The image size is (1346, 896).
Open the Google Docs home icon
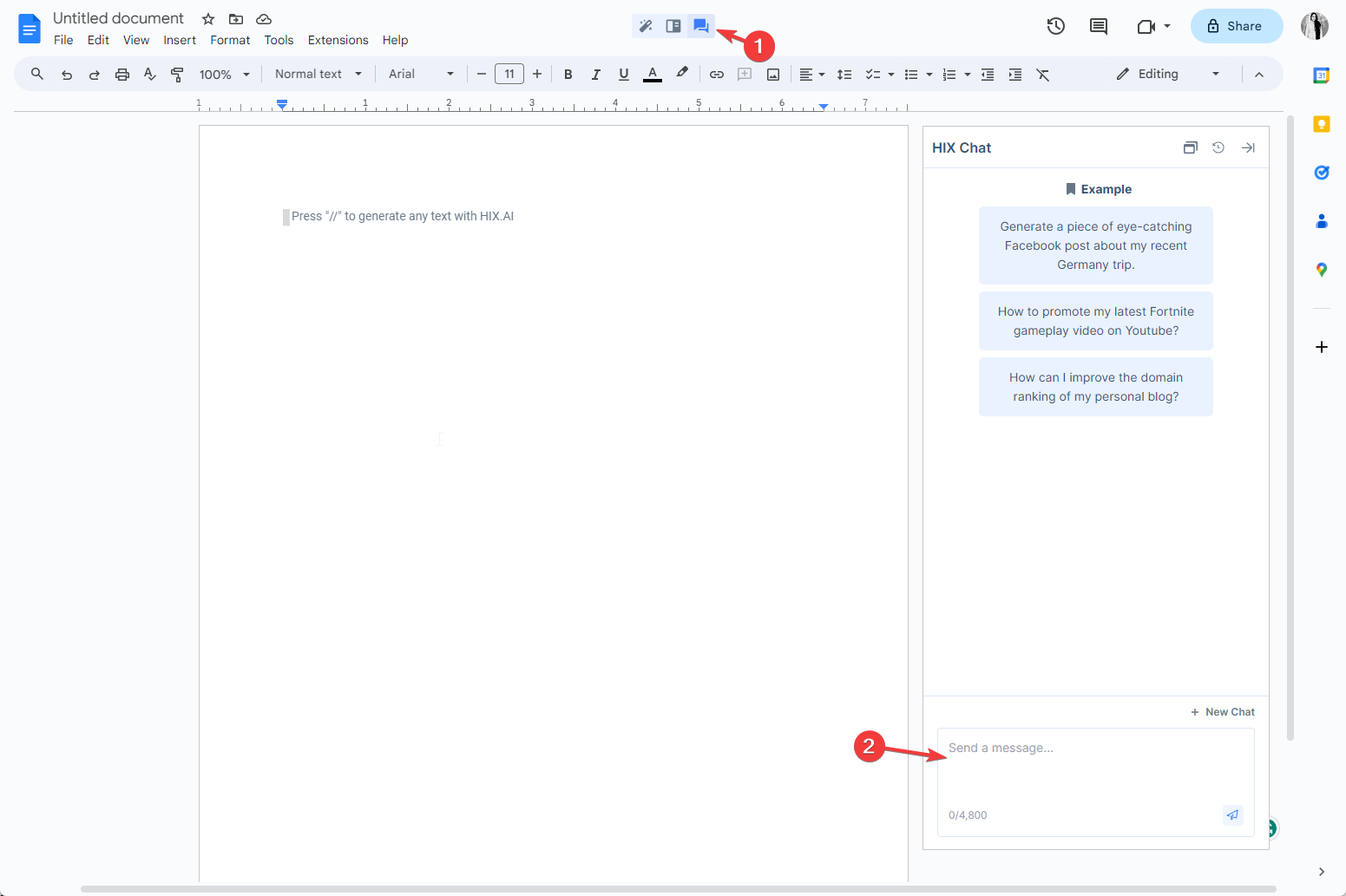click(x=30, y=29)
